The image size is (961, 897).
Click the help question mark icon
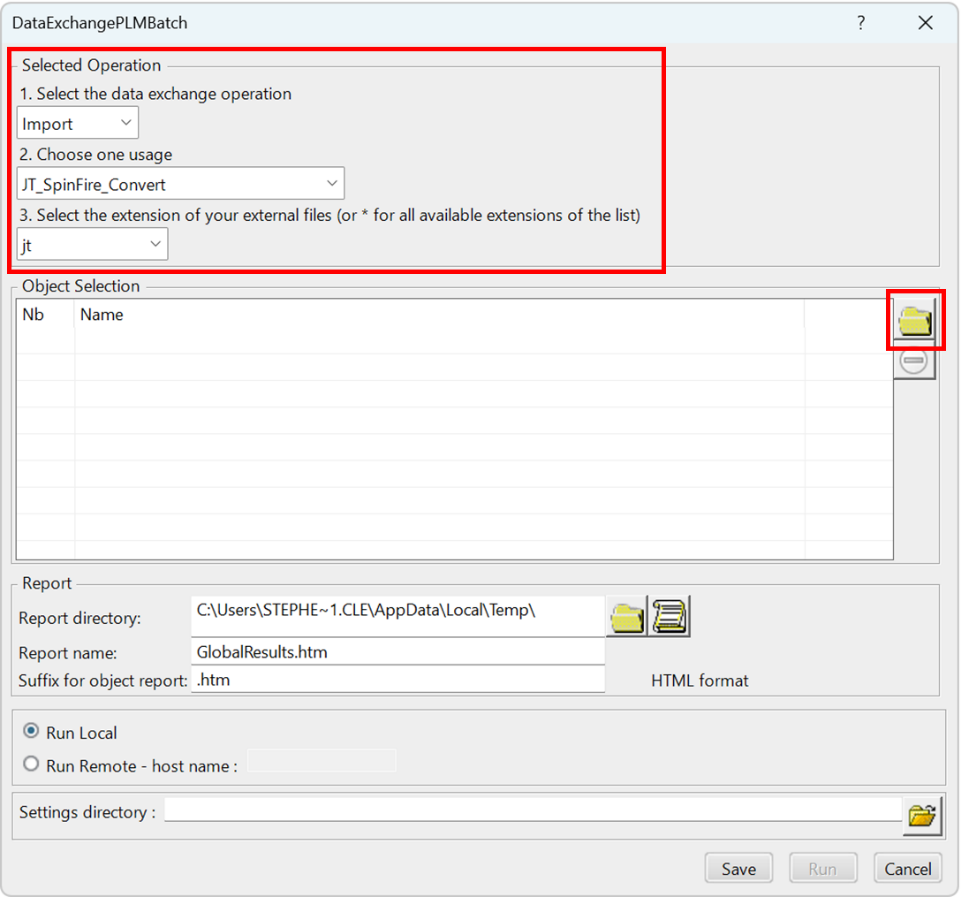(861, 23)
